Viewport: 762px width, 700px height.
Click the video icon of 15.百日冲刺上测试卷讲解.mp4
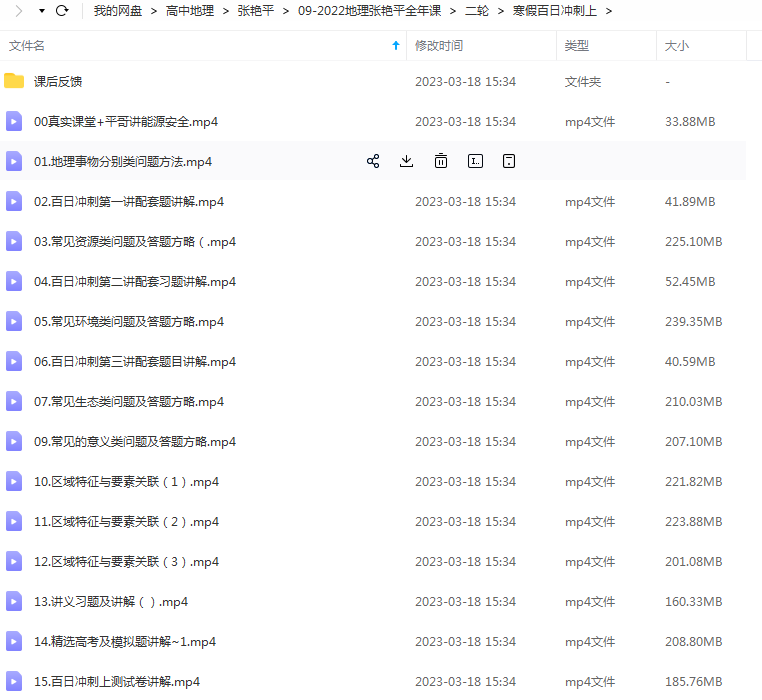[14, 681]
